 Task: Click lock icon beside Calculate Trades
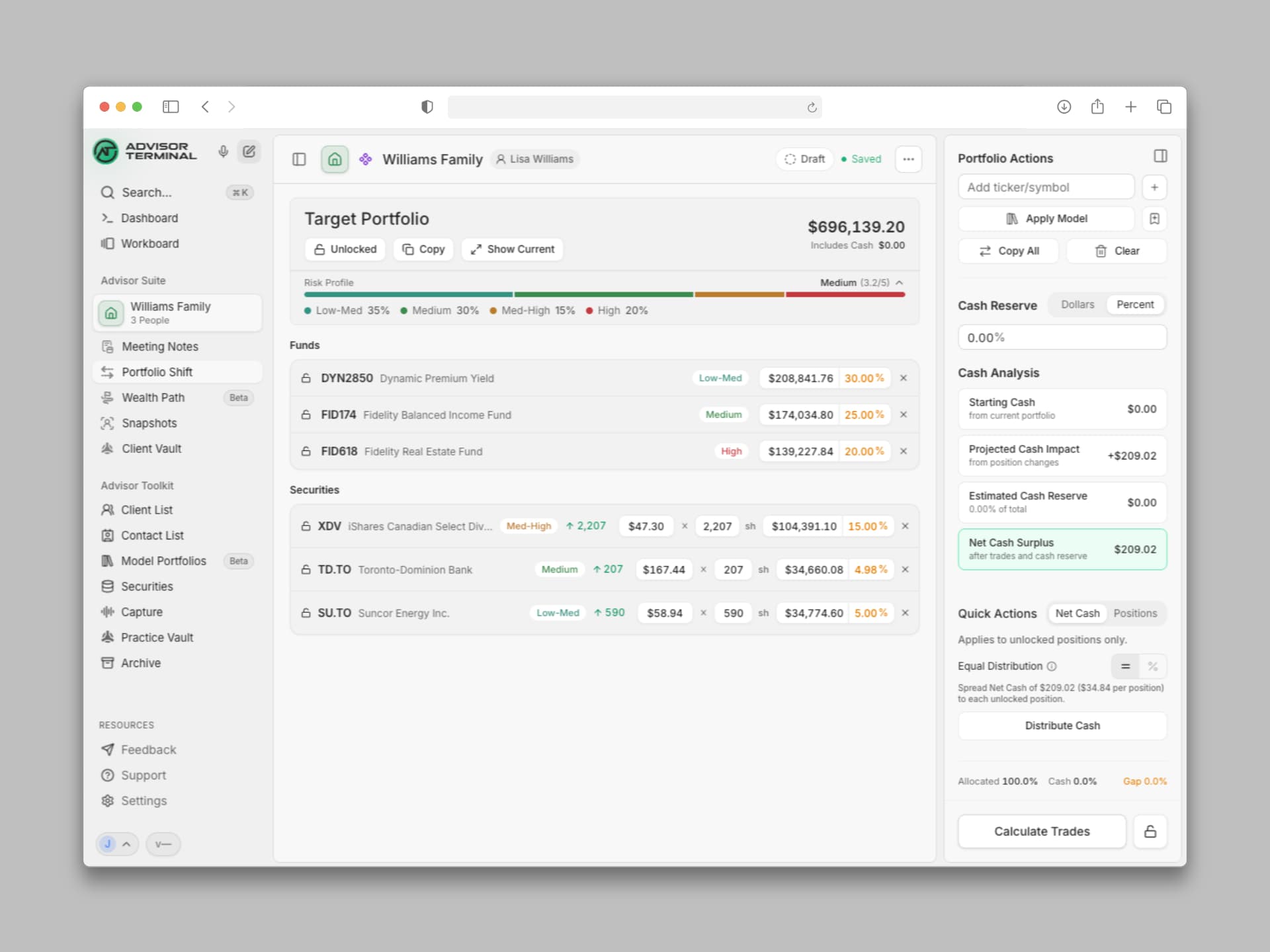[x=1150, y=831]
